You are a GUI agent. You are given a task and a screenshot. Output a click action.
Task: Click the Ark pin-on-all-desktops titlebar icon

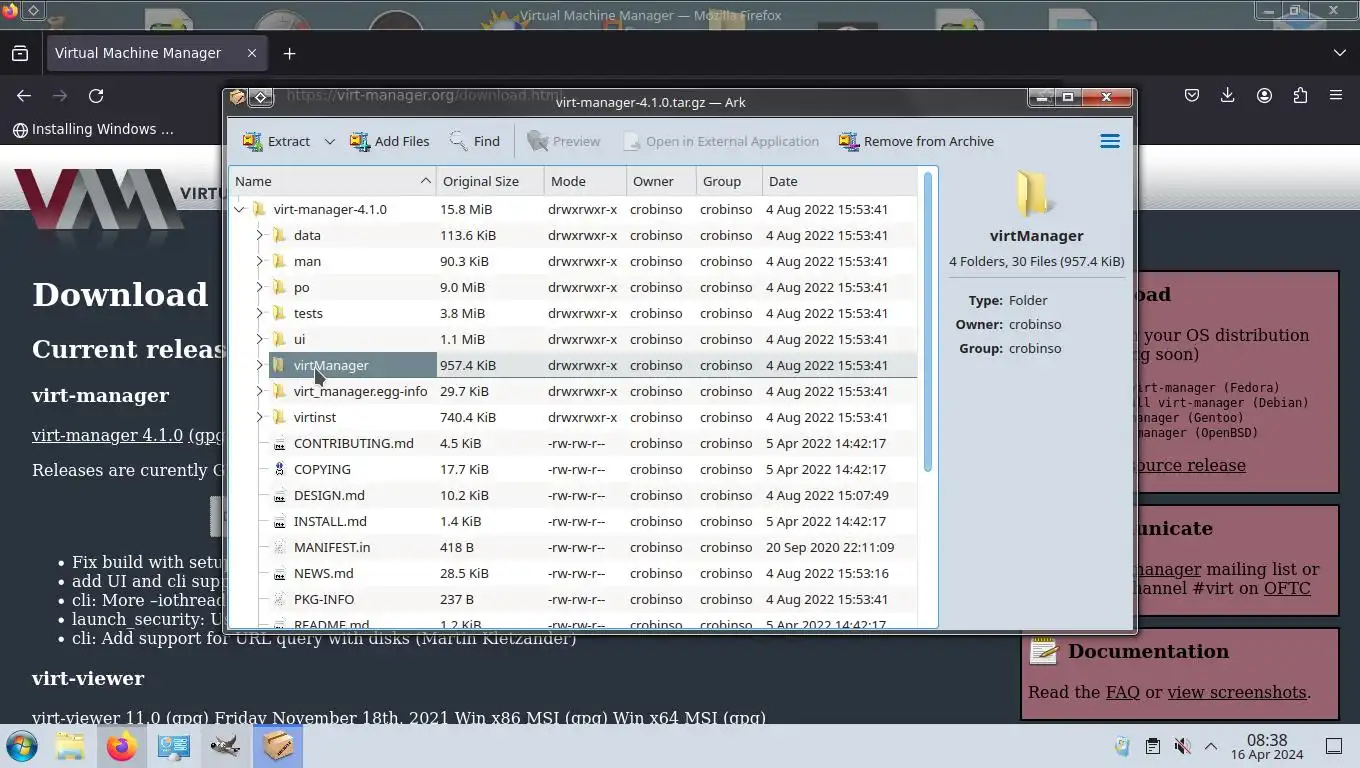coord(261,97)
